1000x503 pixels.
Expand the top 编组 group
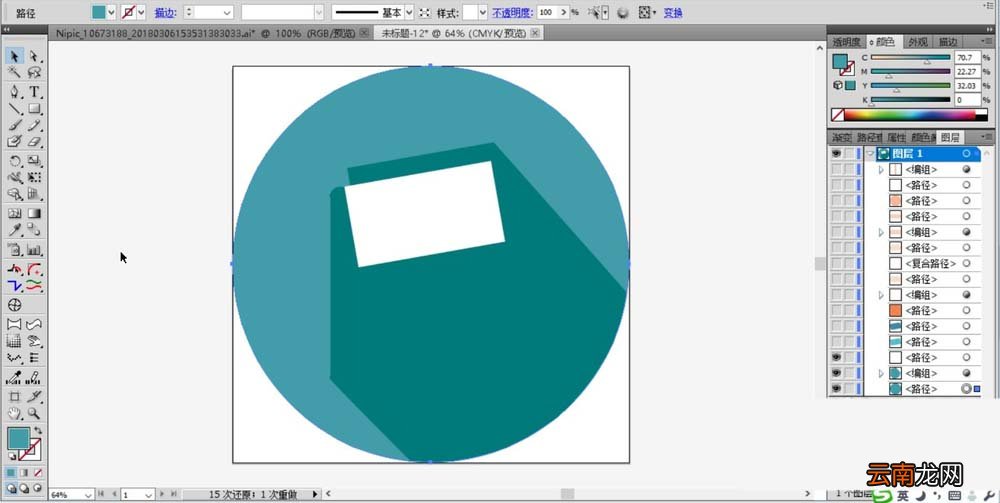(x=881, y=170)
